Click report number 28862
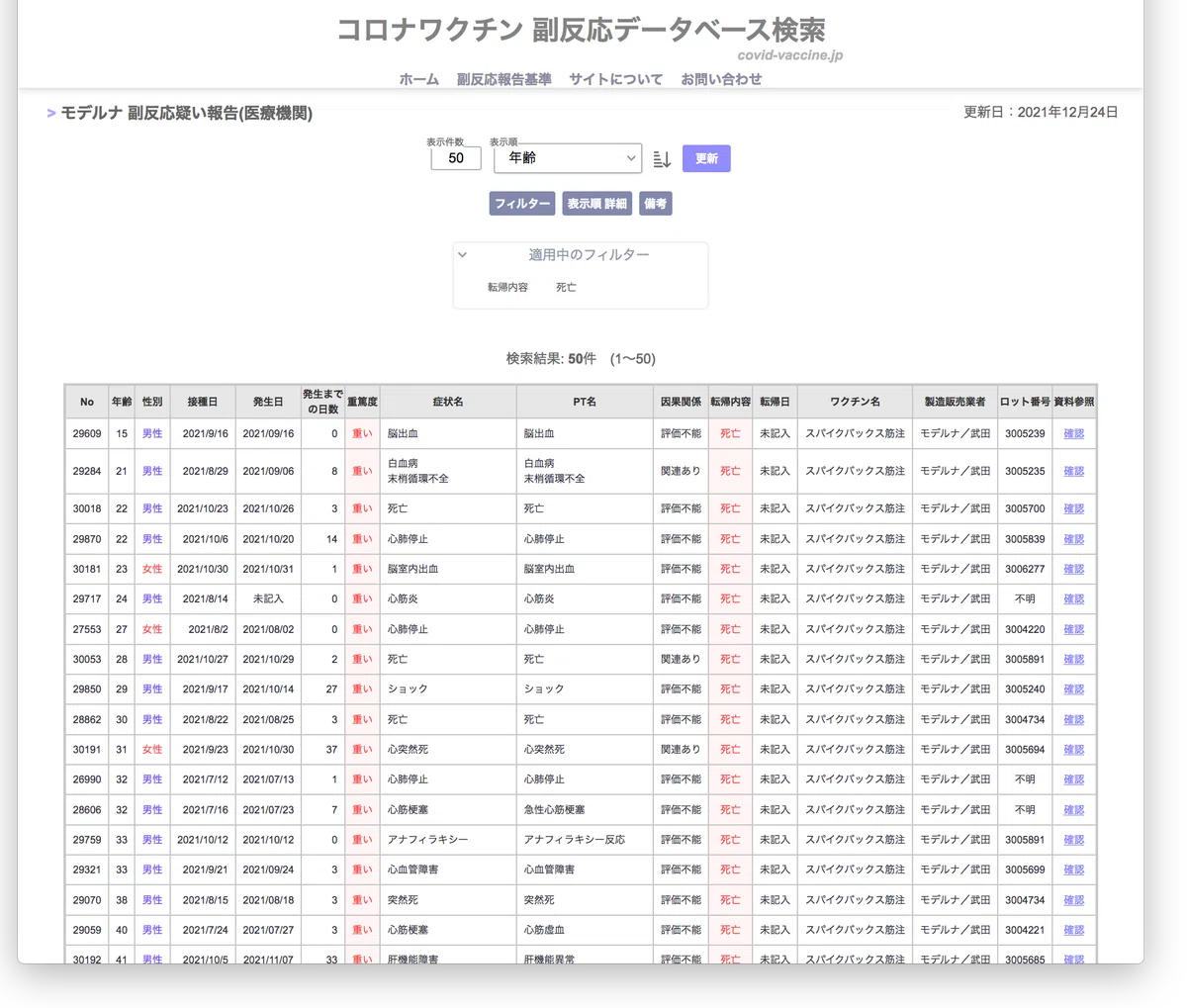The width and height of the screenshot is (1187, 1008). [x=87, y=719]
